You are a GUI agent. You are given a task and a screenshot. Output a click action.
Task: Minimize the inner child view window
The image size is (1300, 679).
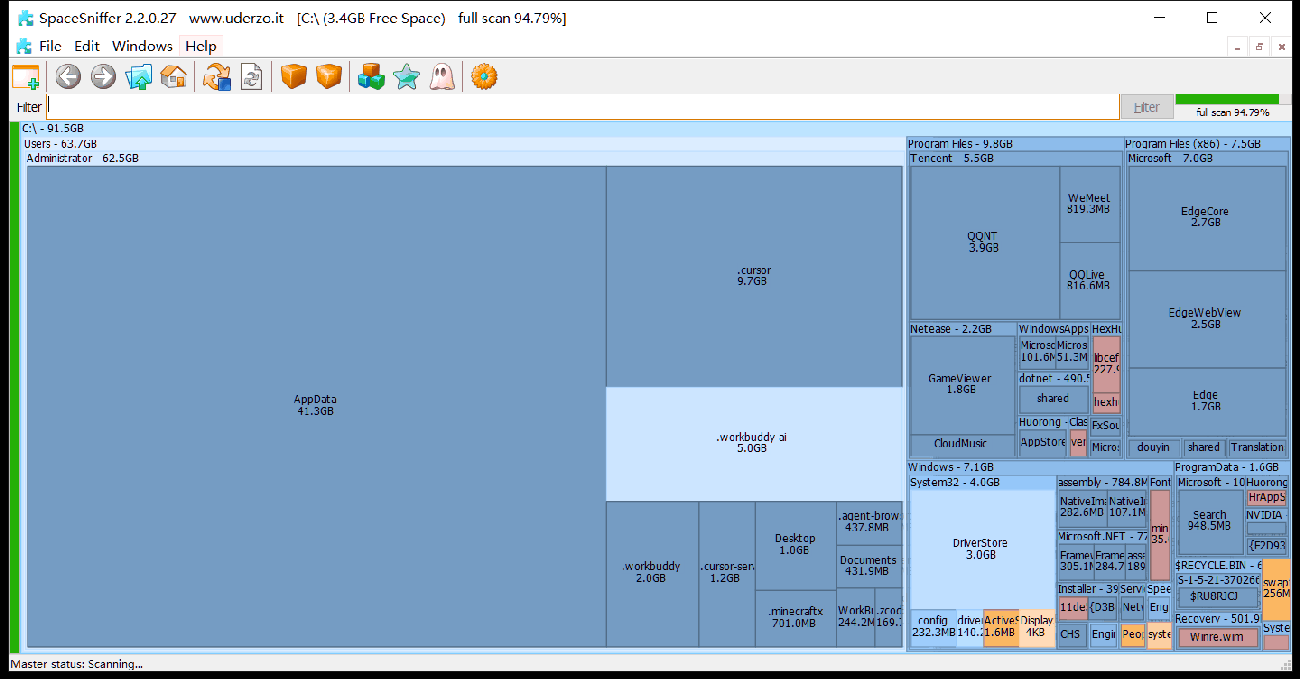click(1237, 47)
